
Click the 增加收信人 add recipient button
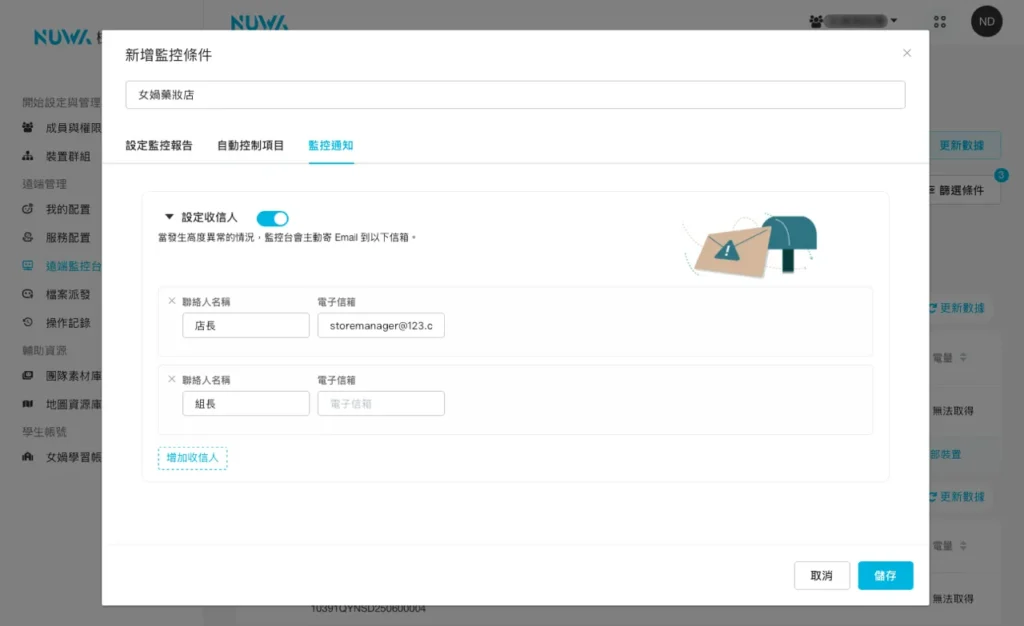[193, 458]
